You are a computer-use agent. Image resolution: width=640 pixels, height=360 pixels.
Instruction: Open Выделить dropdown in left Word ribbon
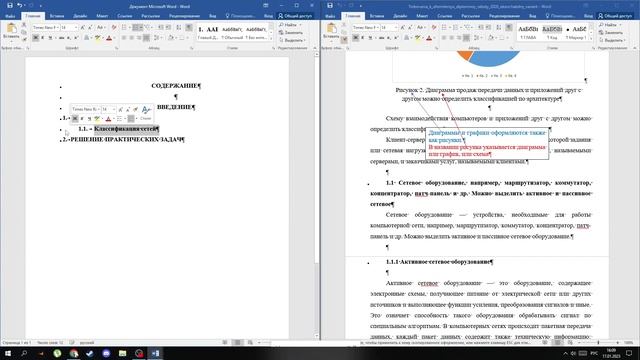292,40
